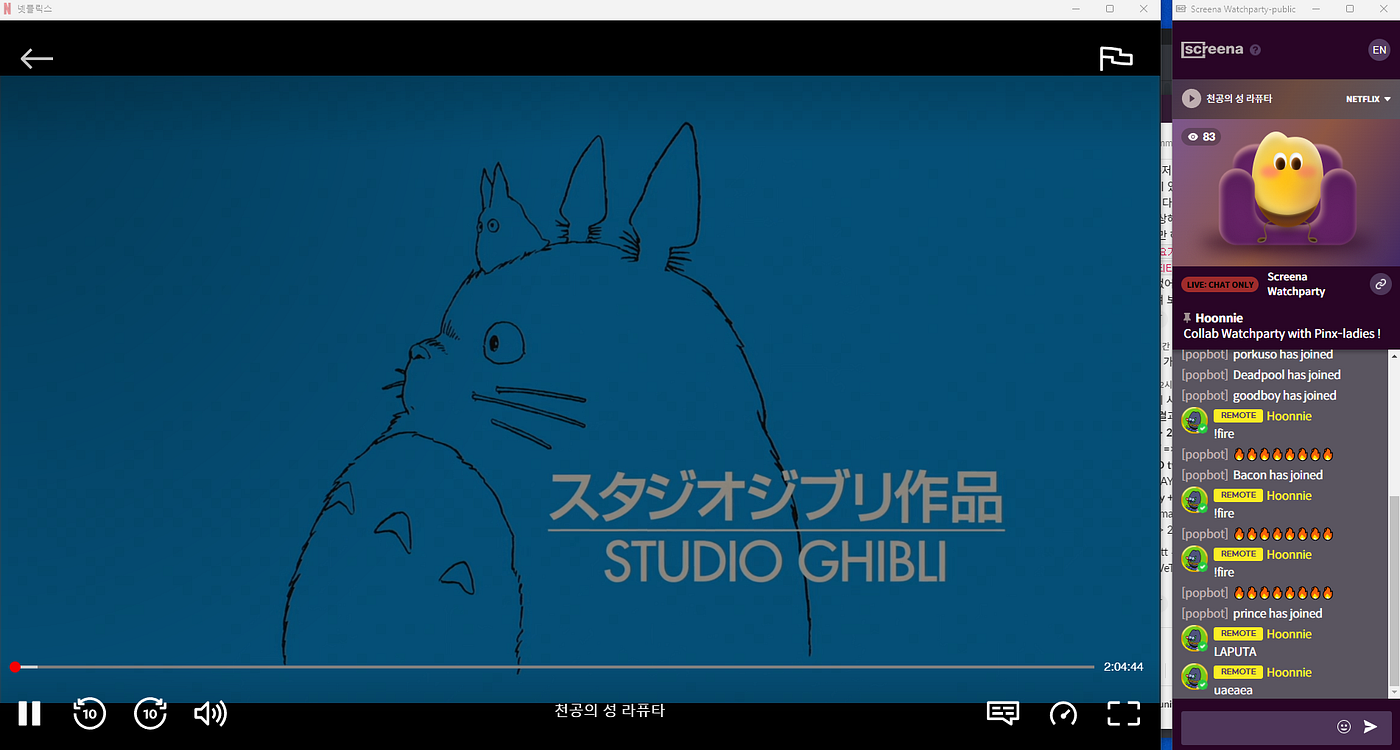1400x750 pixels.
Task: Click REMOTE badge above LAPUTA message
Action: 1238,633
